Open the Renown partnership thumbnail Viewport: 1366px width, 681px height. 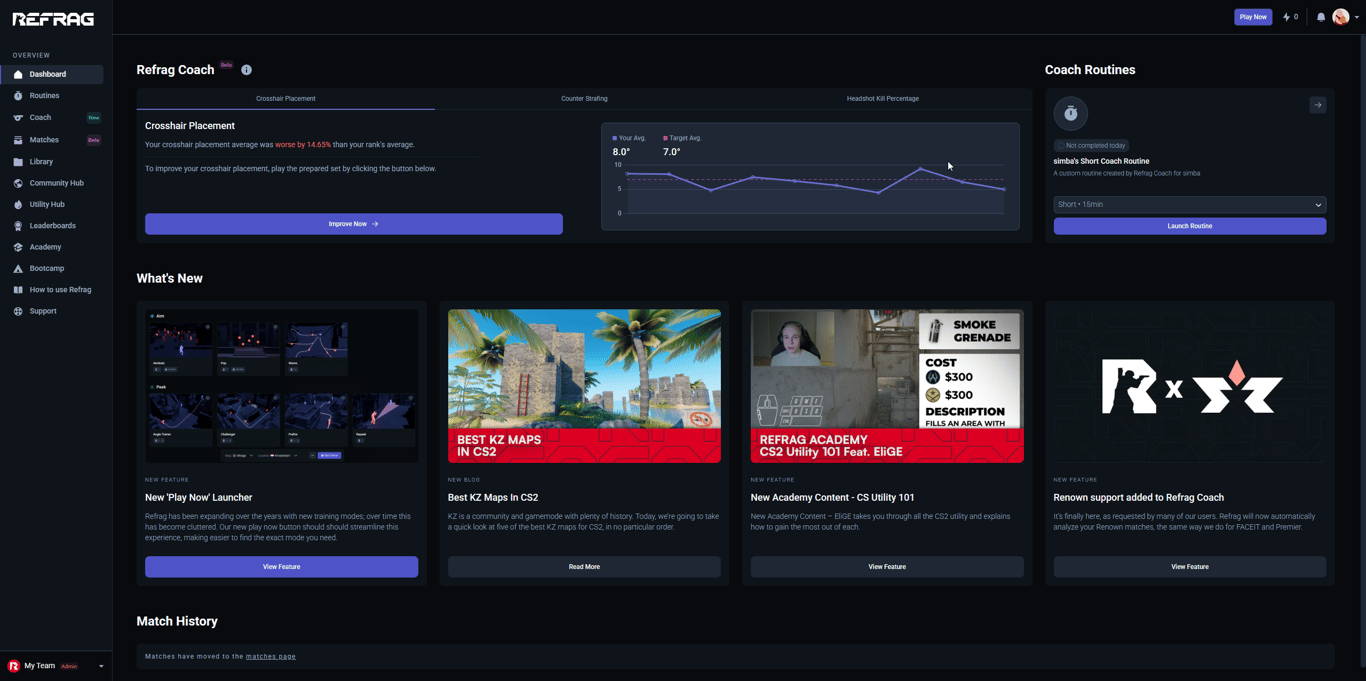click(1190, 386)
